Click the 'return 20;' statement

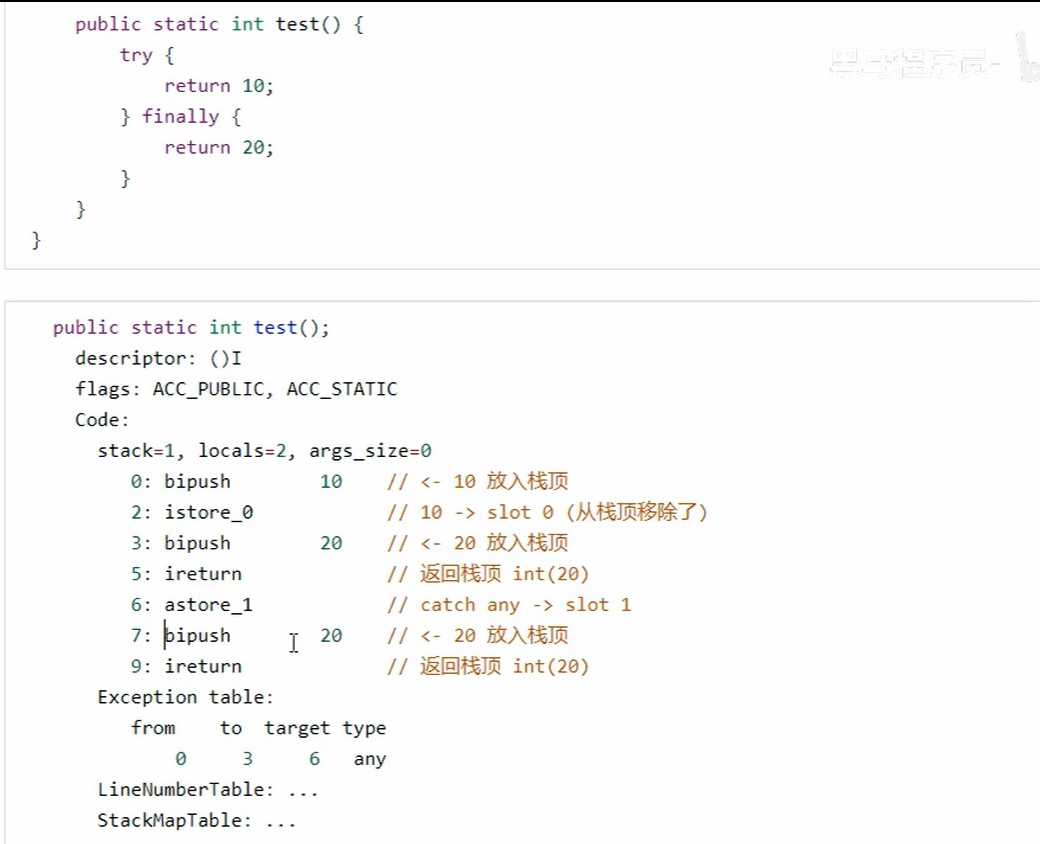click(x=219, y=147)
